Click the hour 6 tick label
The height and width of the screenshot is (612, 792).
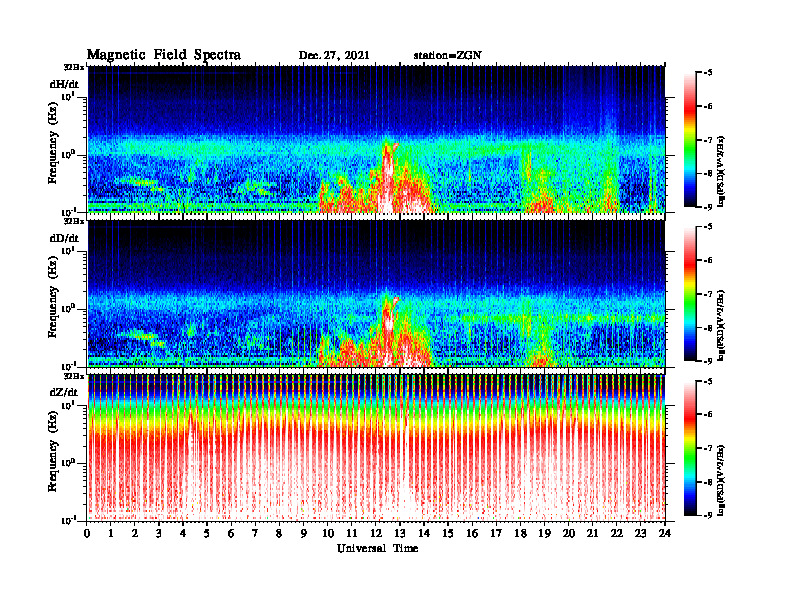231,533
